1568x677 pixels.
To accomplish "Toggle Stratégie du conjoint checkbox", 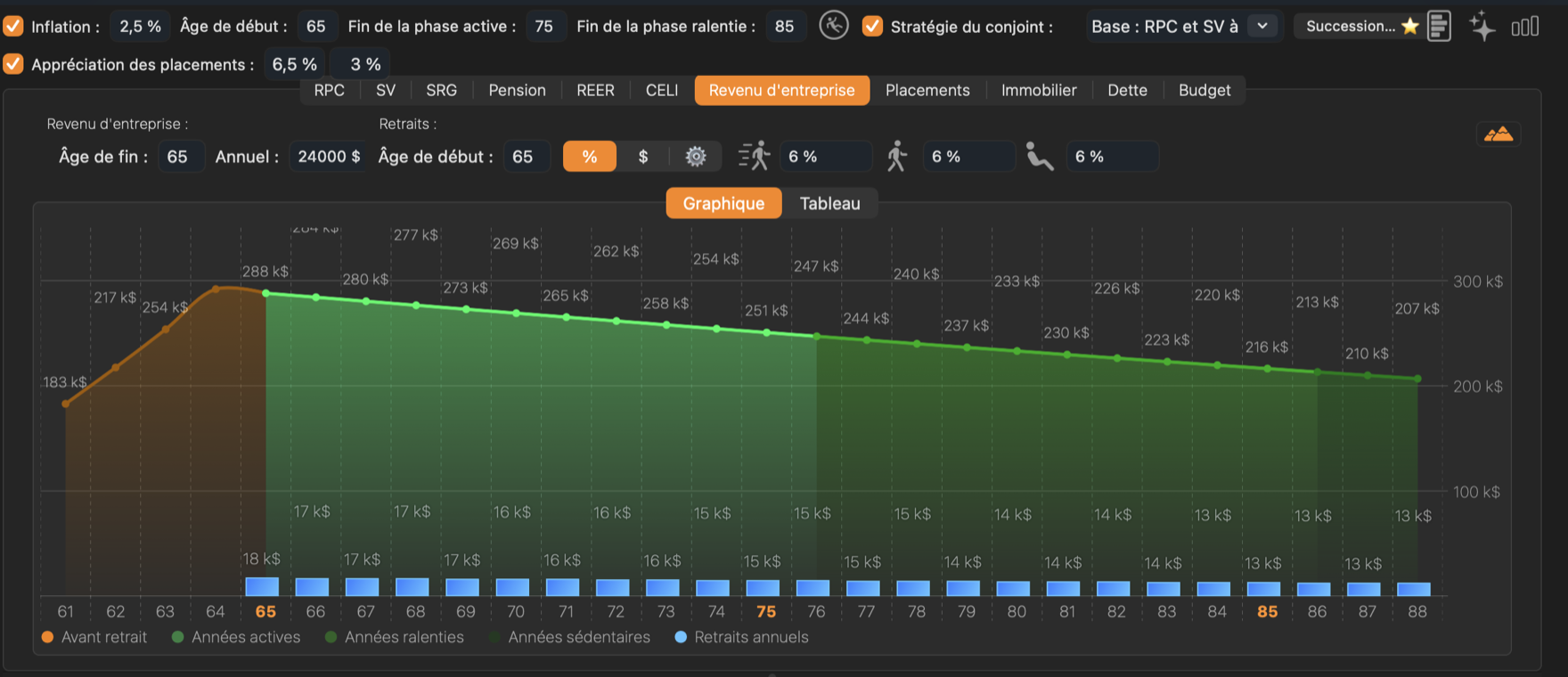I will 872,26.
